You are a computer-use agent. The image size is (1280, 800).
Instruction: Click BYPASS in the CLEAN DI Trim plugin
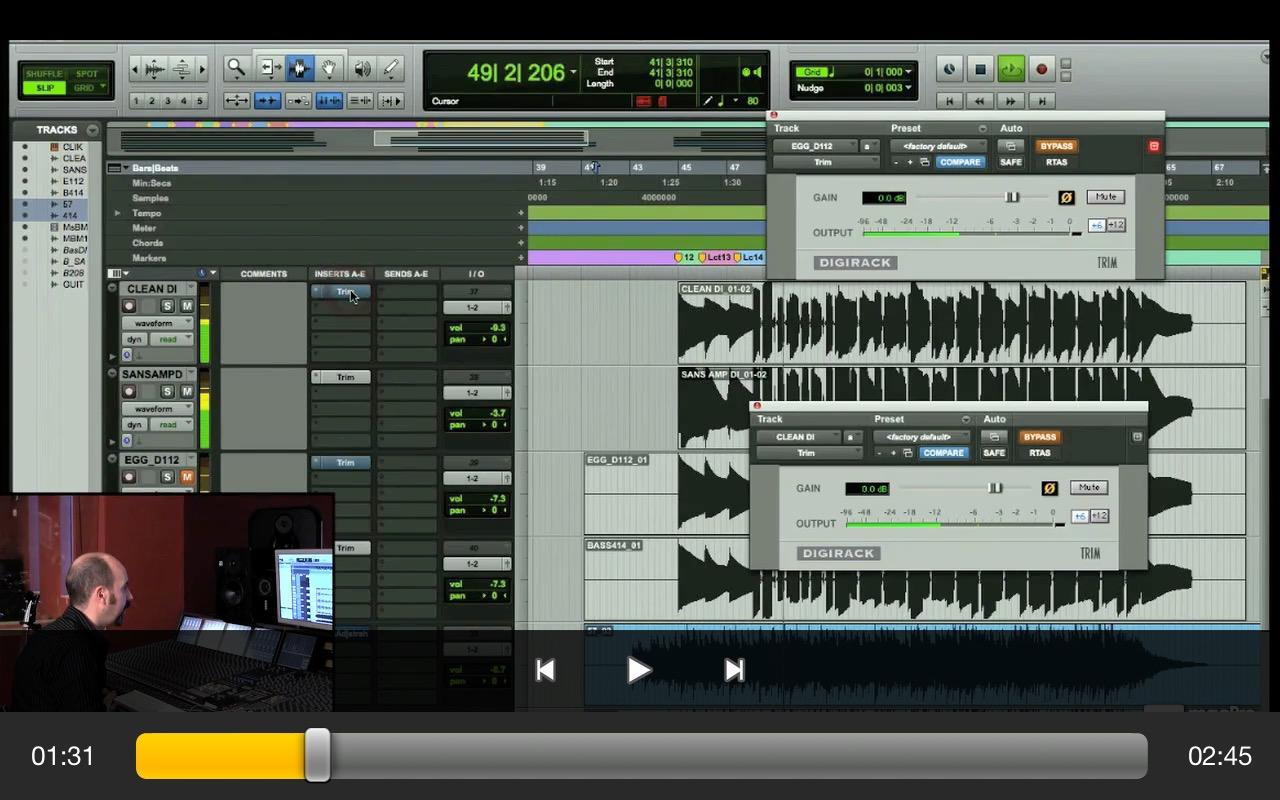point(1040,437)
